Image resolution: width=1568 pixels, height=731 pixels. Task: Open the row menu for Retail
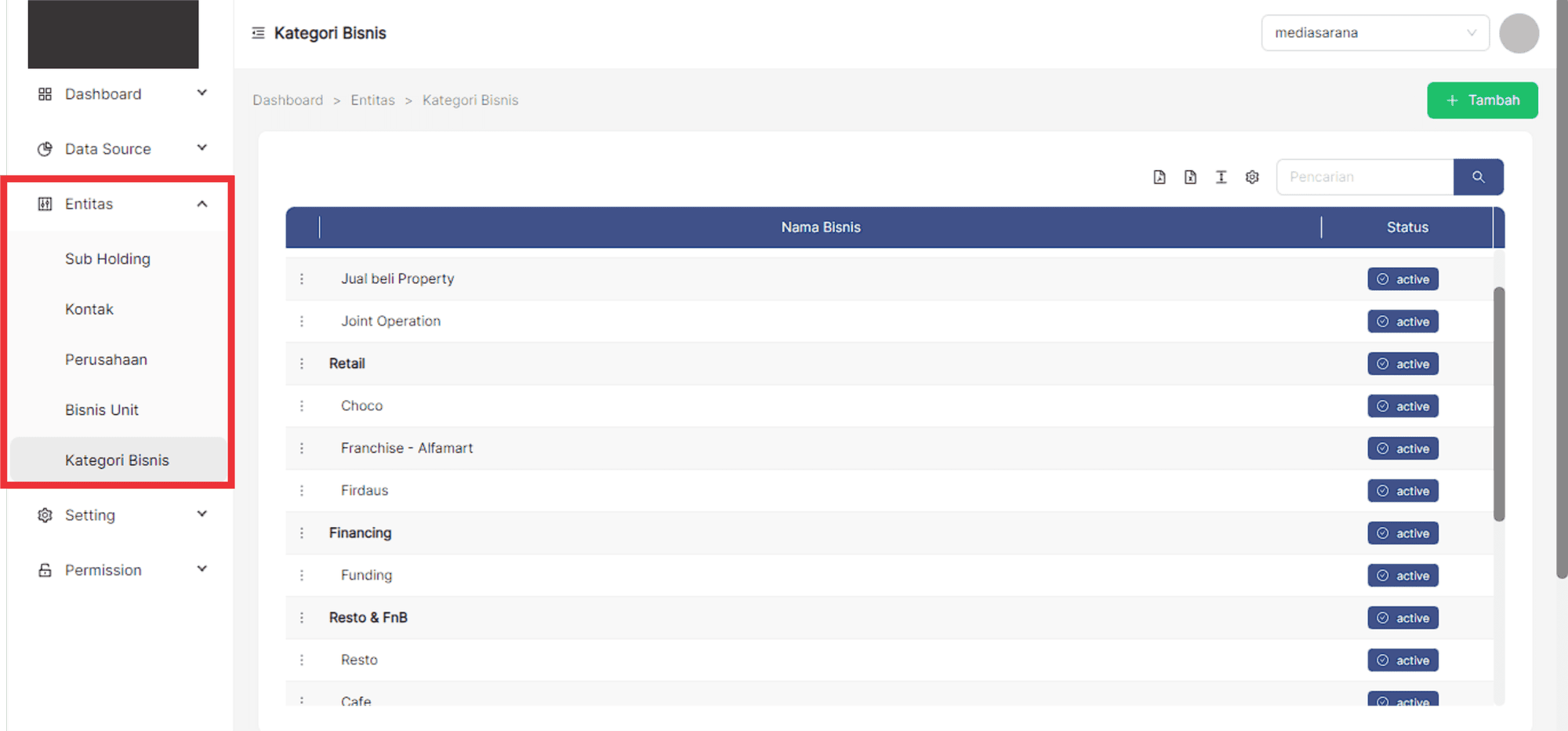[302, 364]
